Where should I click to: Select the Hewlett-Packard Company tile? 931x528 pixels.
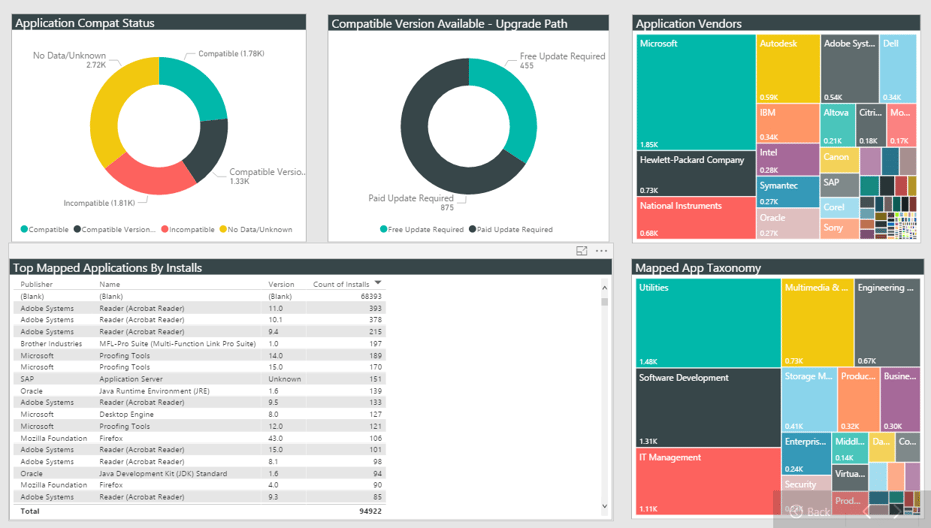[695, 173]
